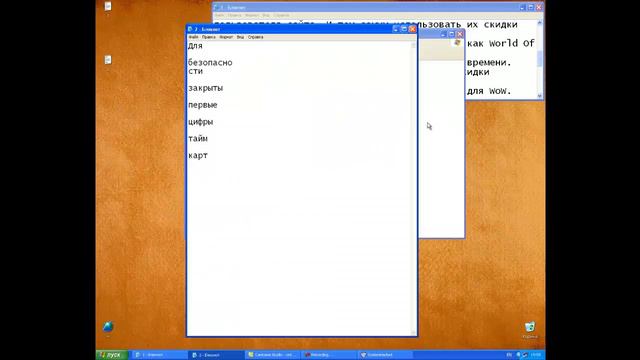Screen dimensions: 640x360
Task: Click the word 'безопасно' in front Notepad
Action: coord(210,62)
